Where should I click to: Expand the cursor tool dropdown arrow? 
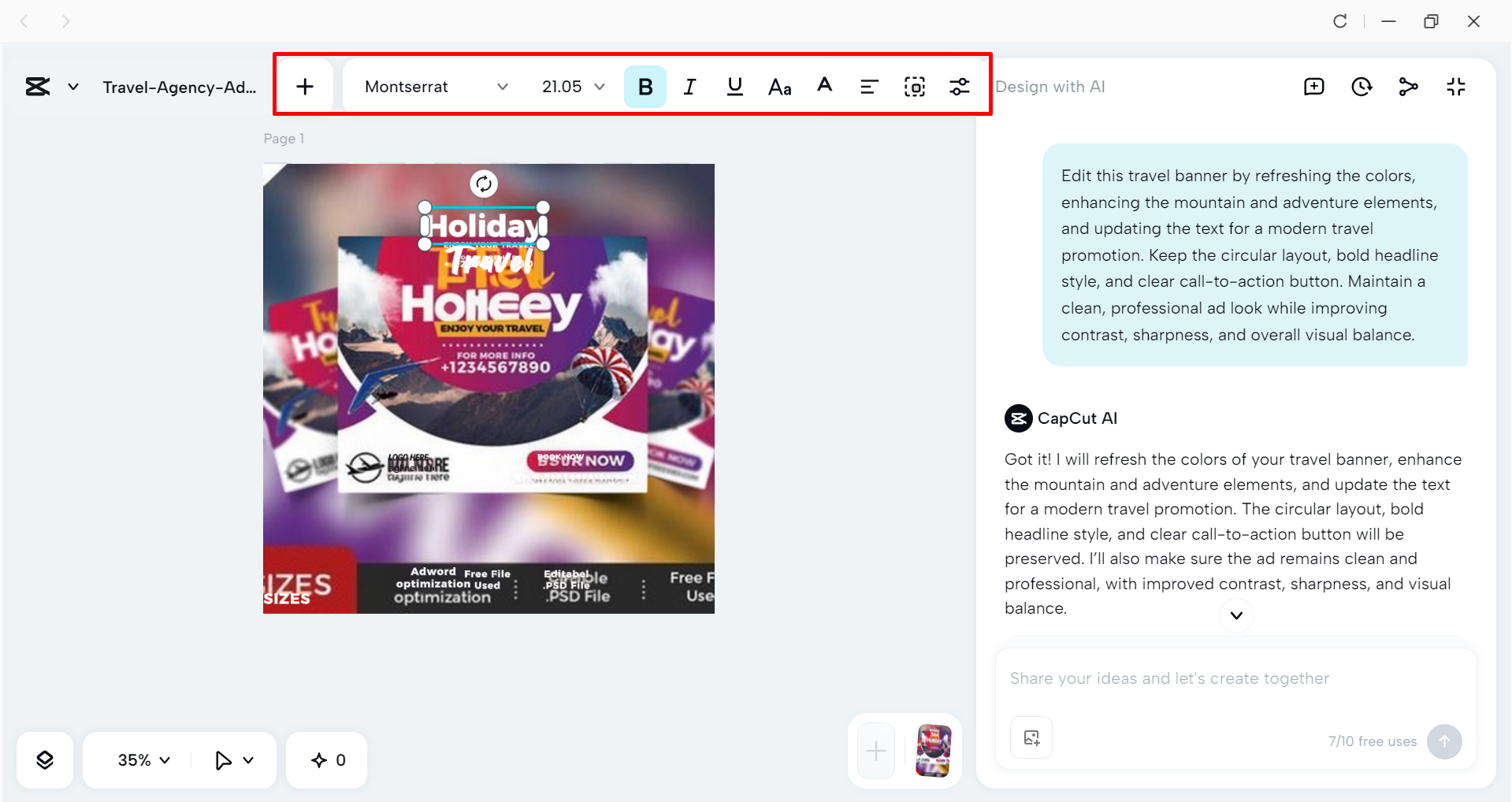pyautogui.click(x=249, y=760)
